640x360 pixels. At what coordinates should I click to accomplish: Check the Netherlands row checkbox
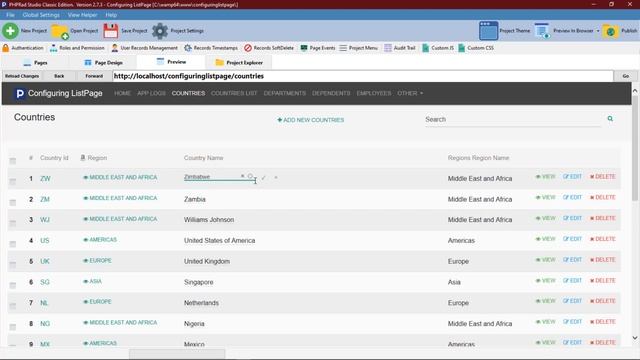click(13, 306)
